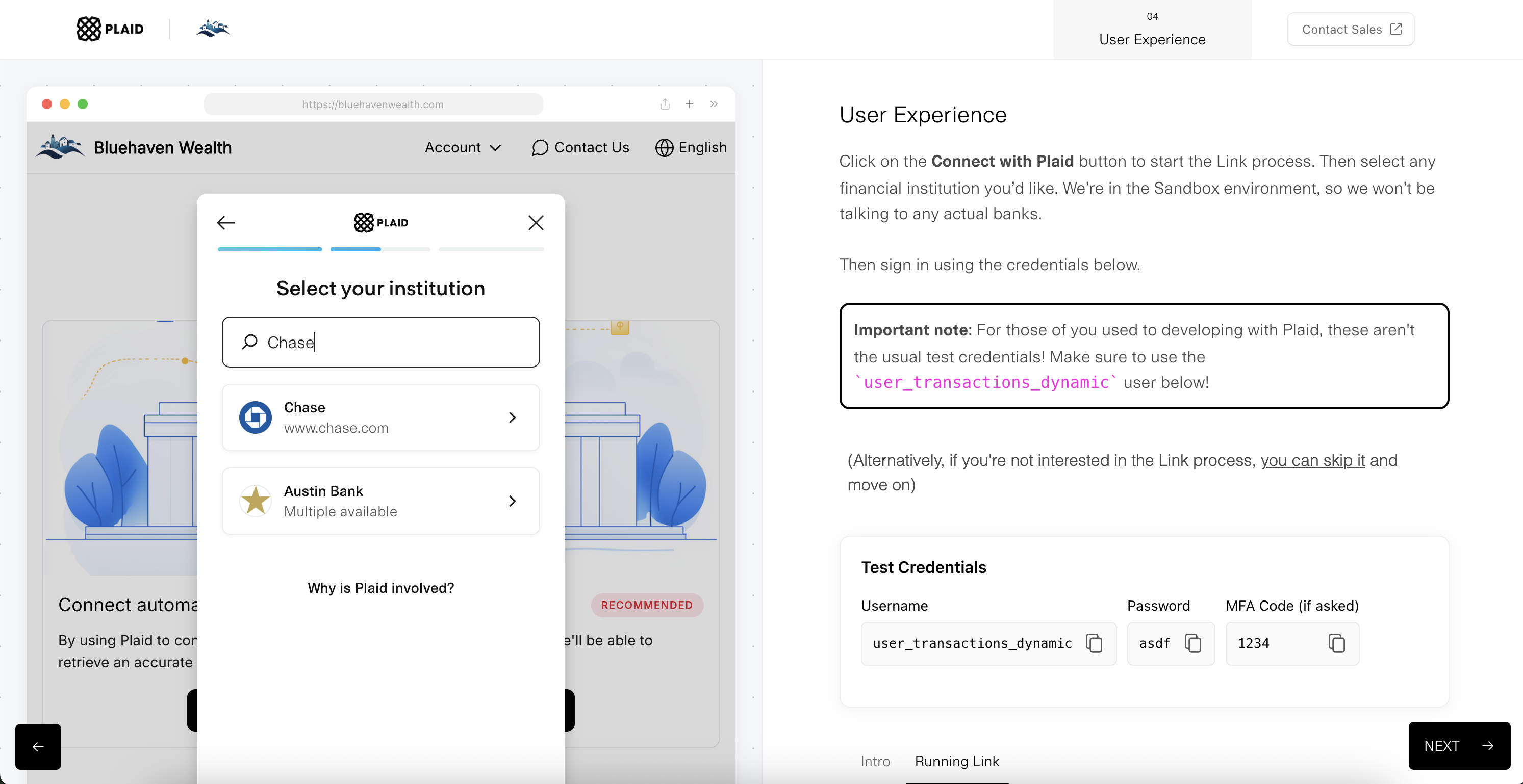Screen dimensions: 1523x784
Task: Open the Running Link tab
Action: 957,761
